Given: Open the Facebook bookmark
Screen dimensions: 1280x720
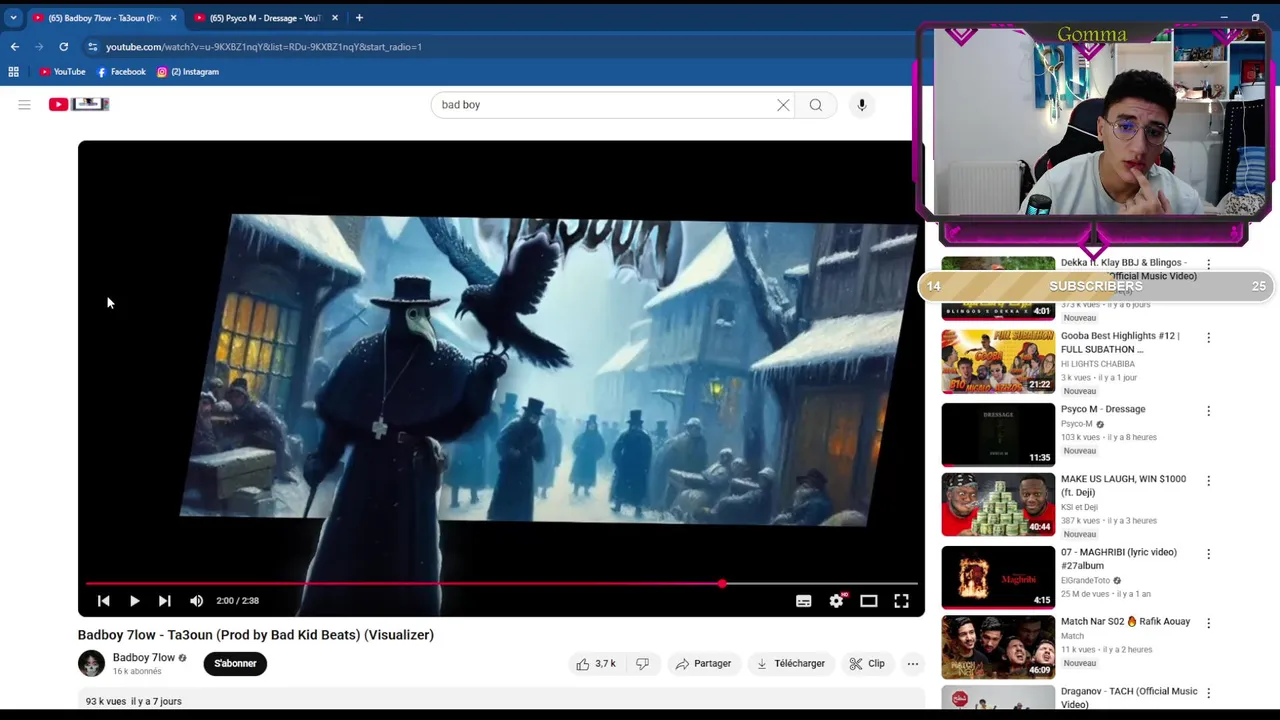Looking at the screenshot, I should click(121, 72).
